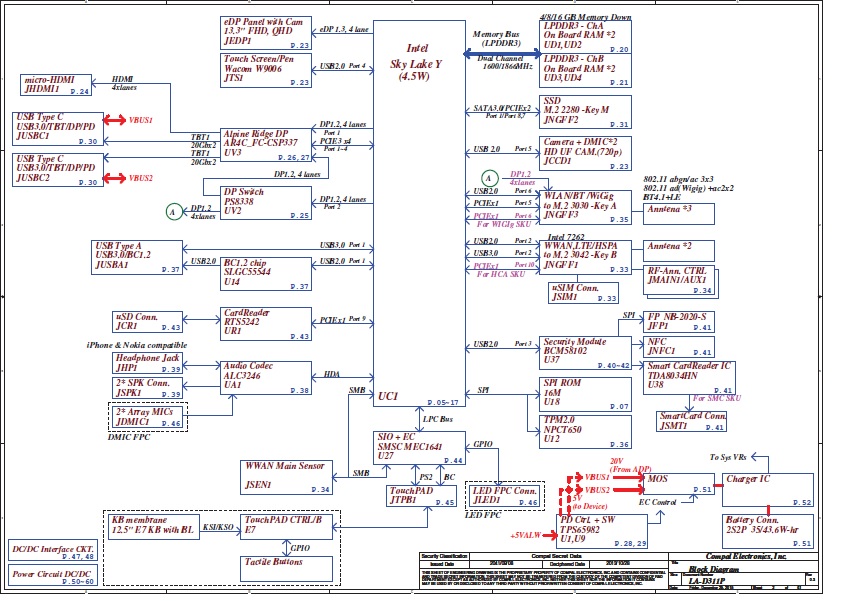Click the "To Sys VRs" label
Image resolution: width=851 pixels, height=601 pixels.
pos(728,457)
